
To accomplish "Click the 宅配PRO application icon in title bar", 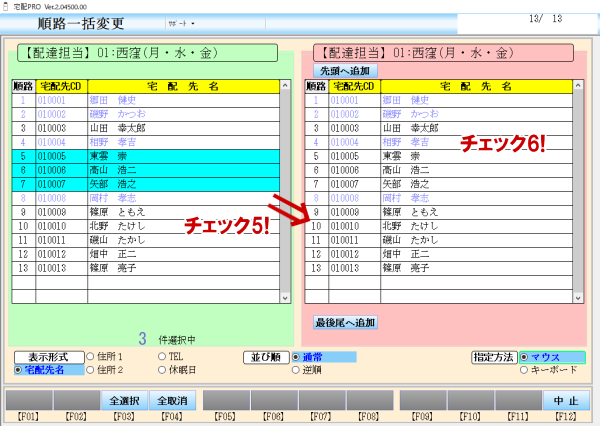I will (x=6, y=5).
